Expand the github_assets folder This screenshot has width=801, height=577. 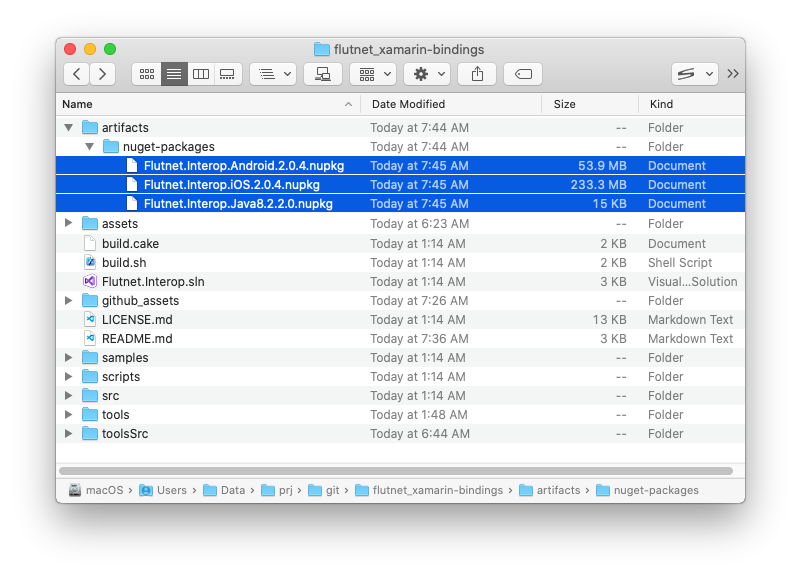click(x=68, y=300)
